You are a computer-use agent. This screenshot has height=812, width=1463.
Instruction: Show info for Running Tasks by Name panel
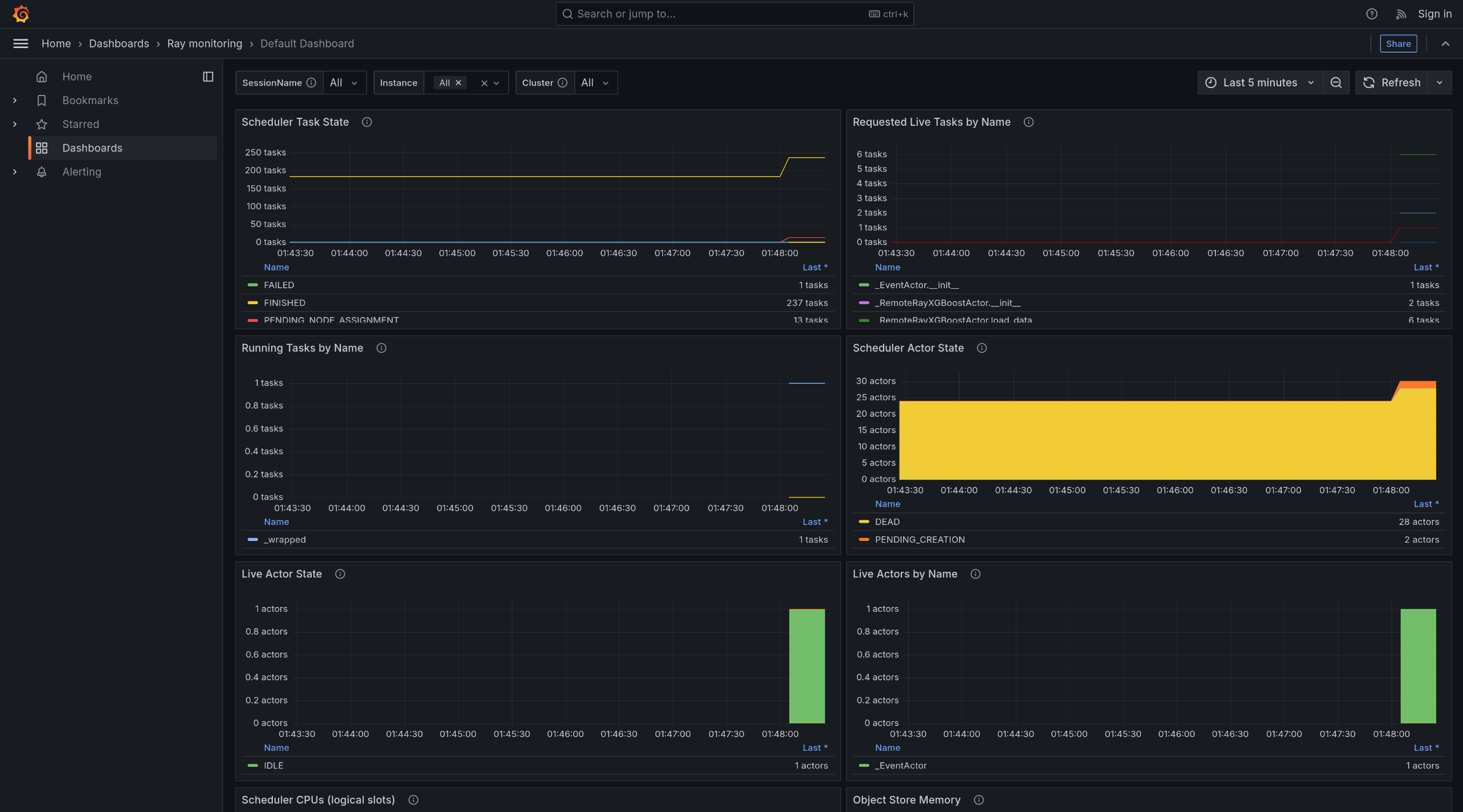[x=381, y=348]
